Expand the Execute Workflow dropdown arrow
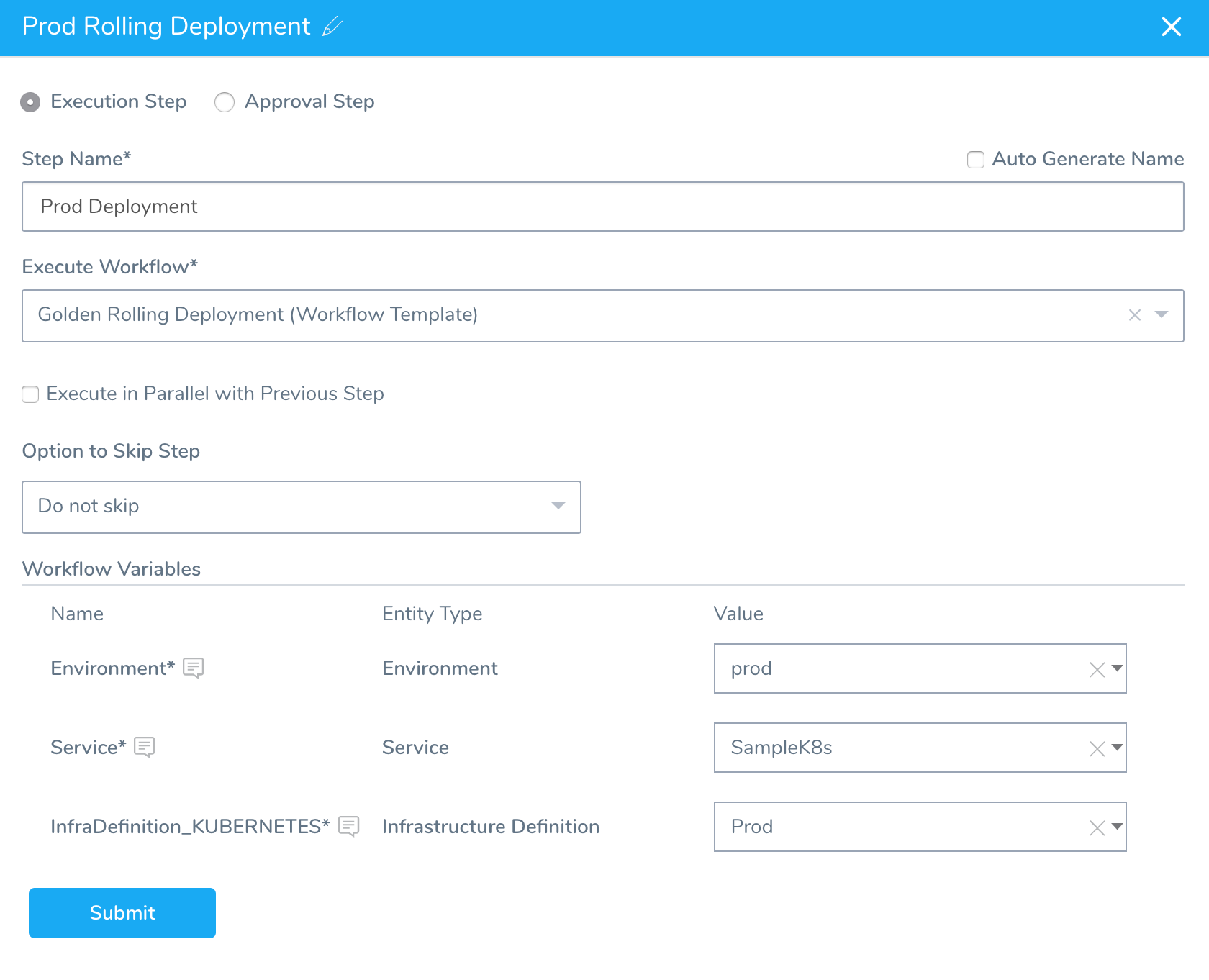This screenshot has height=980, width=1209. tap(1162, 314)
